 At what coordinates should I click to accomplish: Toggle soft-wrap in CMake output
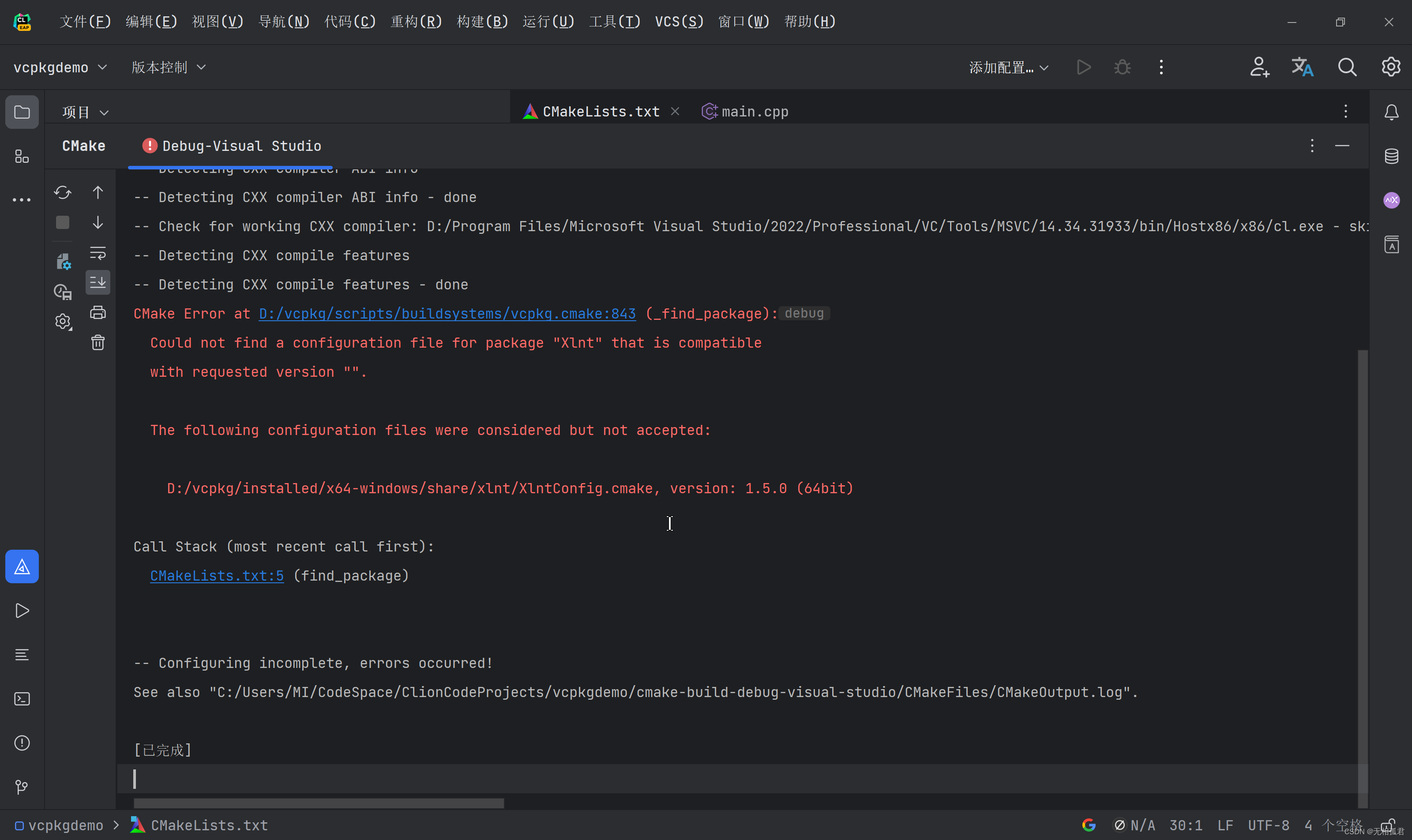[98, 252]
